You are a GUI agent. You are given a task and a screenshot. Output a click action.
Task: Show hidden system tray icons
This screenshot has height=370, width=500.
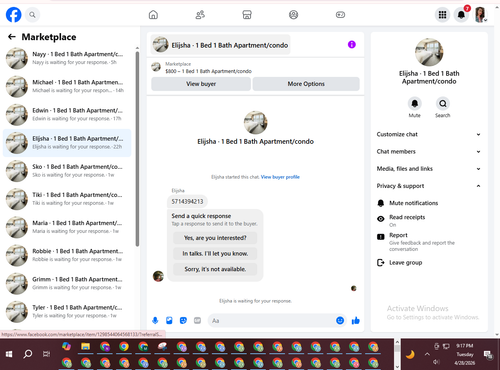[427, 354]
